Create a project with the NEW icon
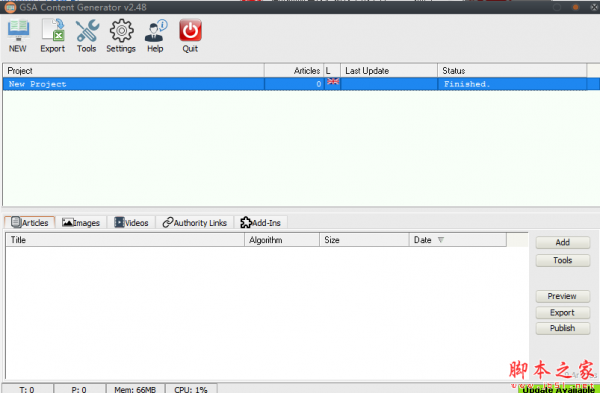 tap(18, 36)
